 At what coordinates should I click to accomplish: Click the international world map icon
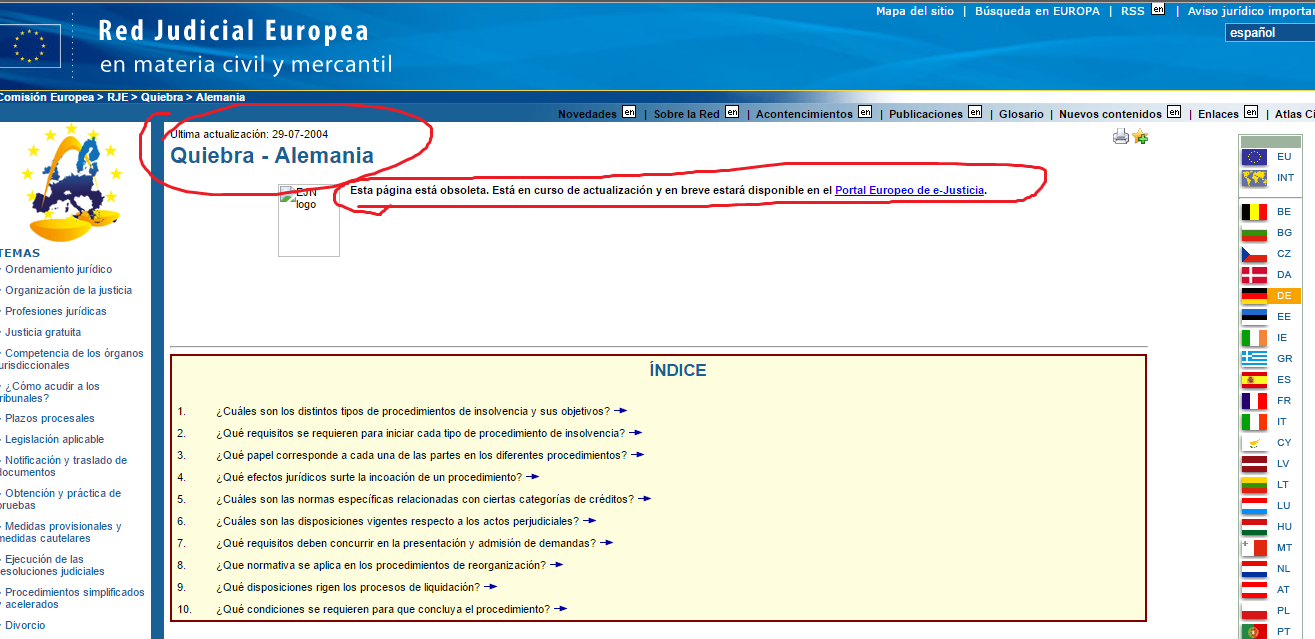tap(1254, 178)
